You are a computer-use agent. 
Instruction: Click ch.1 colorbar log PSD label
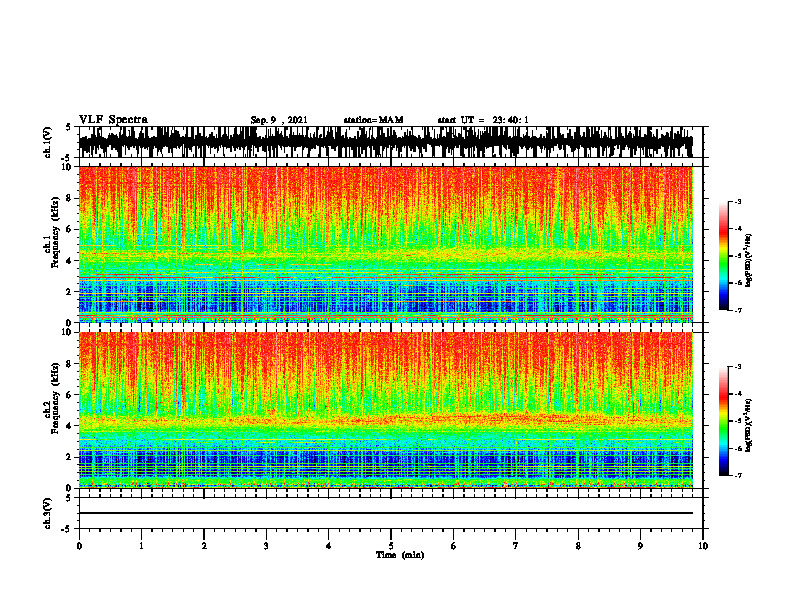click(x=749, y=261)
